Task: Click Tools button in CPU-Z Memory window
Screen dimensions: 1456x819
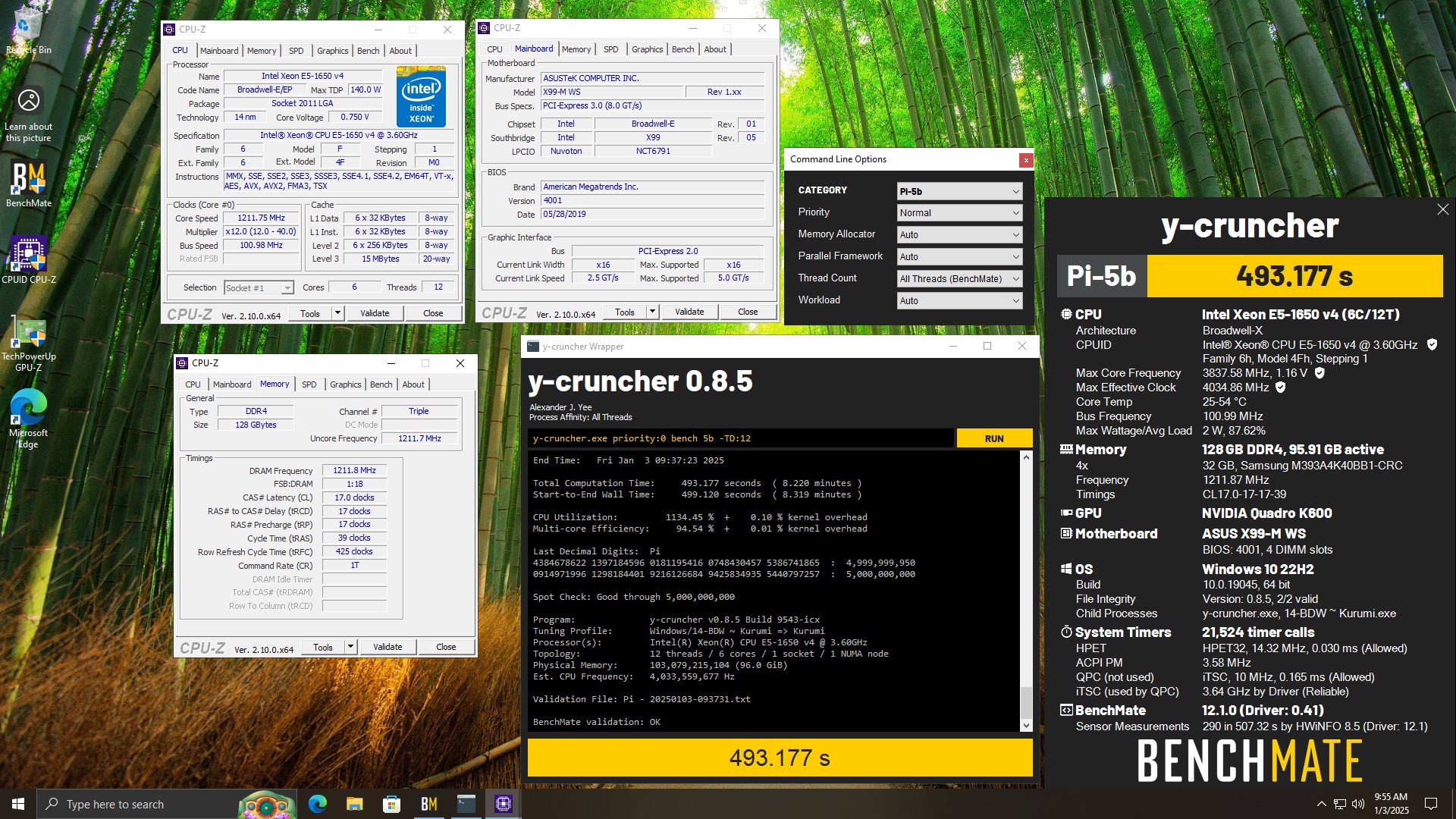Action: coord(323,647)
